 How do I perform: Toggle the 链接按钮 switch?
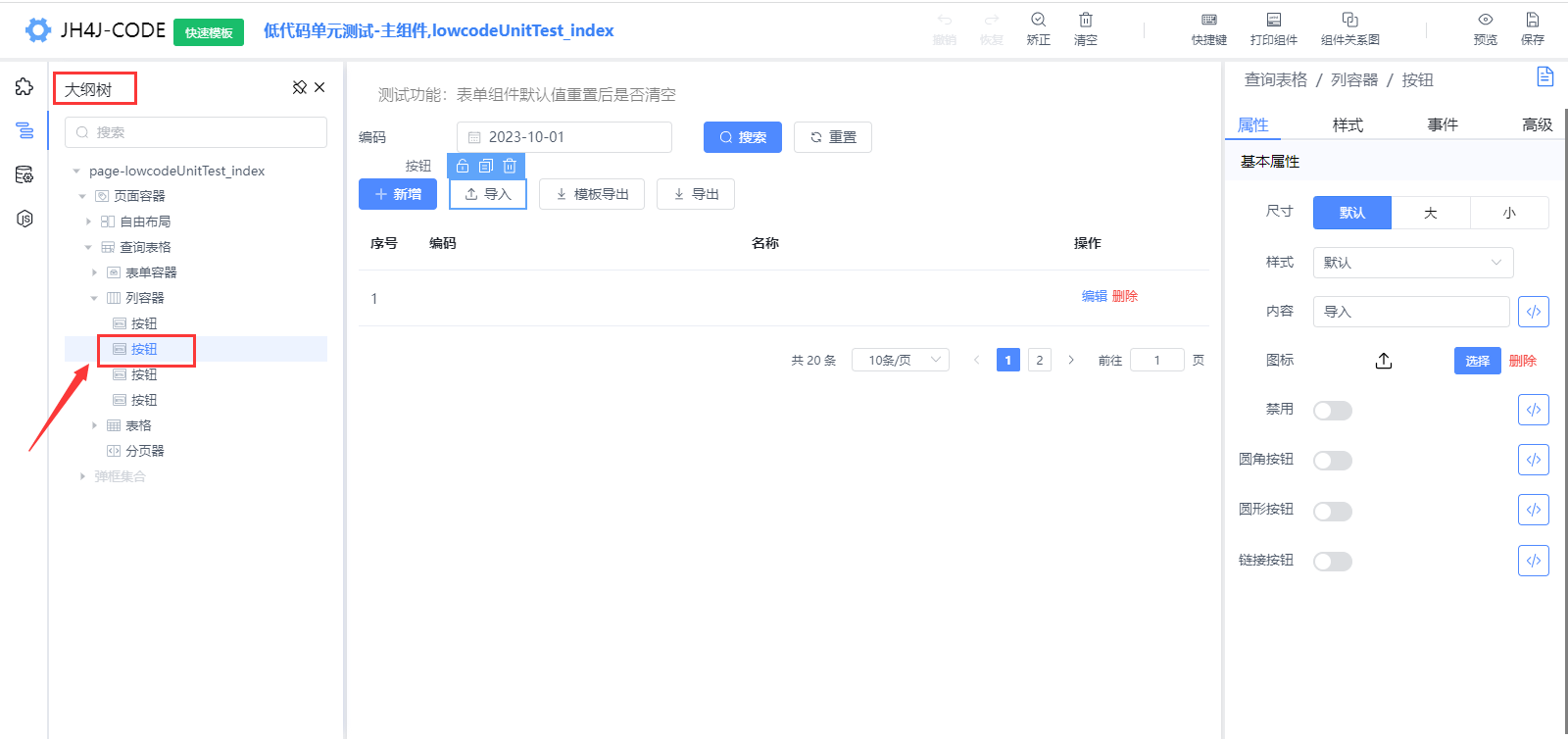pos(1333,562)
